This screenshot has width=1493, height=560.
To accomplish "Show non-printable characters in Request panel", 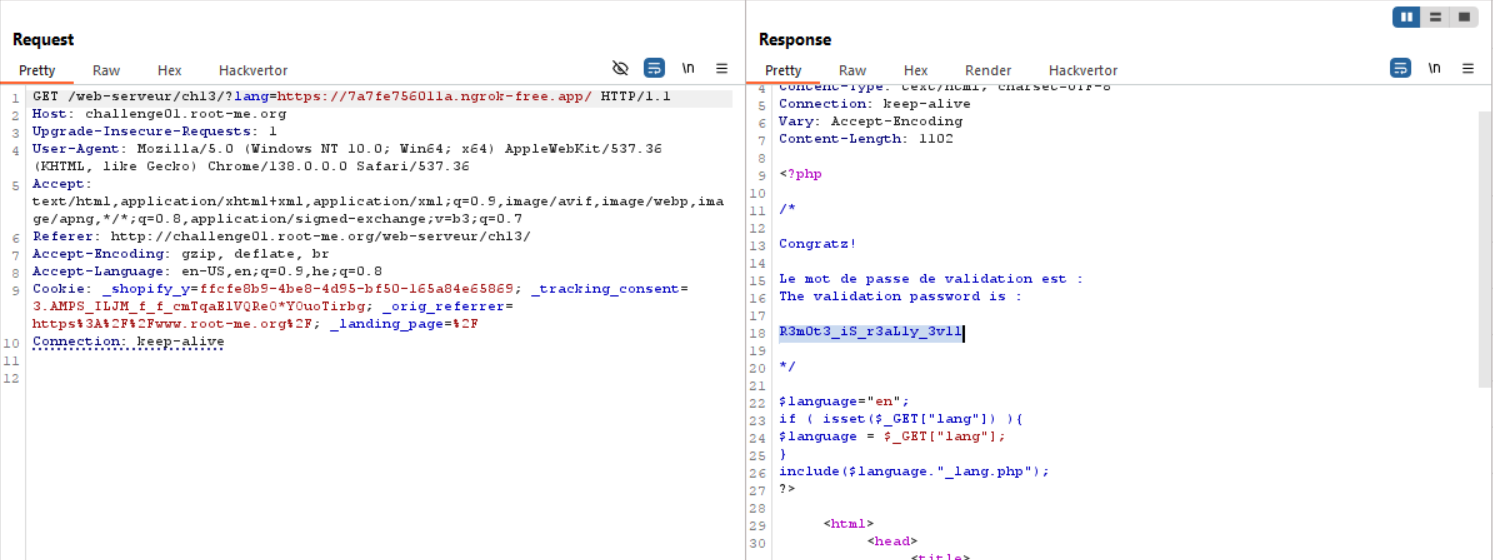I will tap(688, 68).
